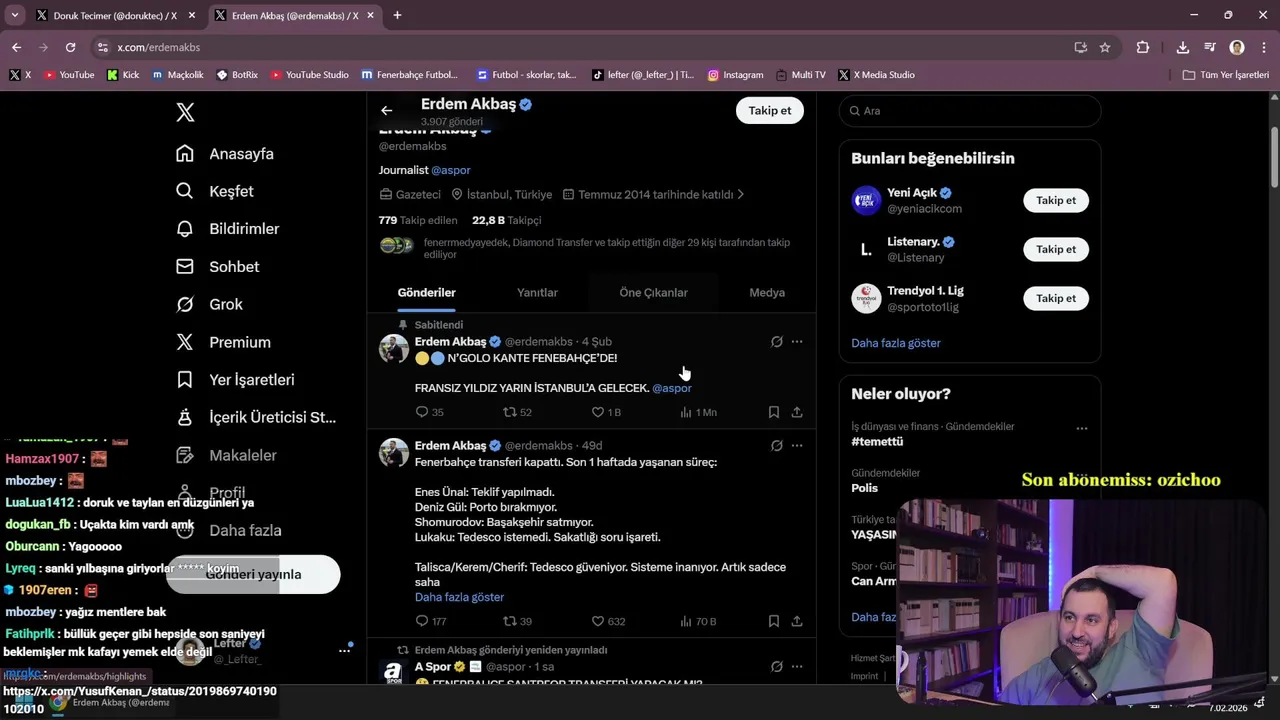This screenshot has height=720, width=1280.
Task: Switch to the Öne Çıkanlar tab
Action: (654, 293)
